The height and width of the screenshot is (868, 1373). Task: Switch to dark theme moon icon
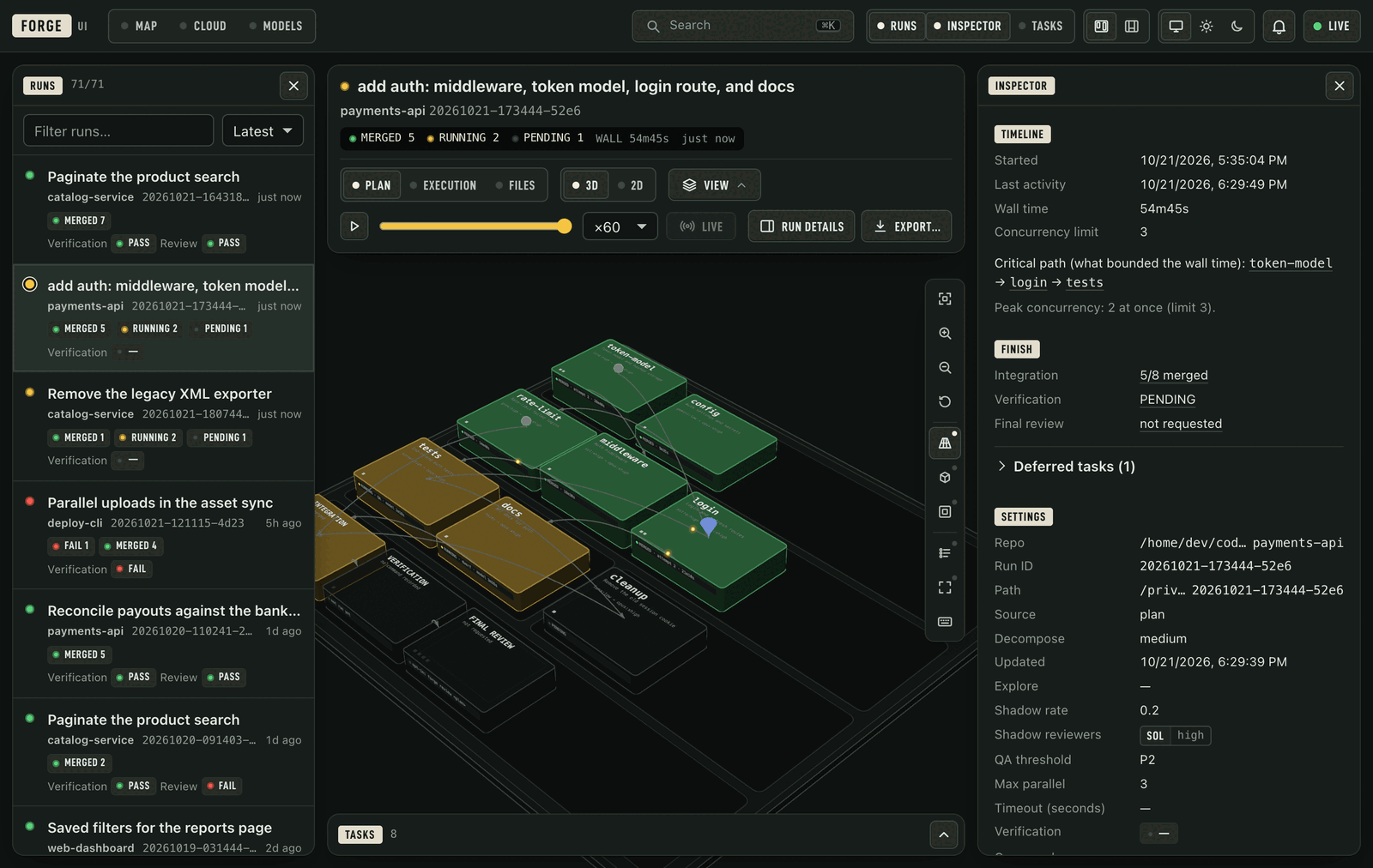[1237, 27]
